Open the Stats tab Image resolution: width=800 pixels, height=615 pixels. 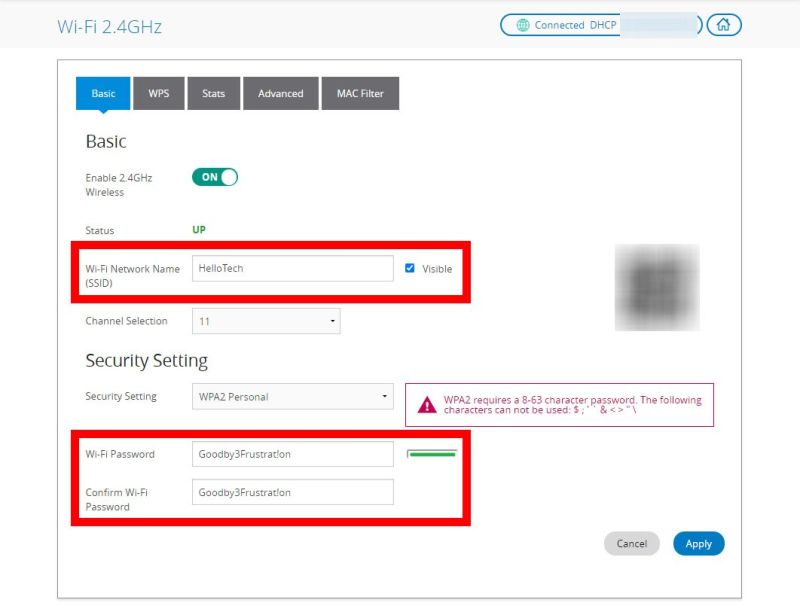[213, 93]
